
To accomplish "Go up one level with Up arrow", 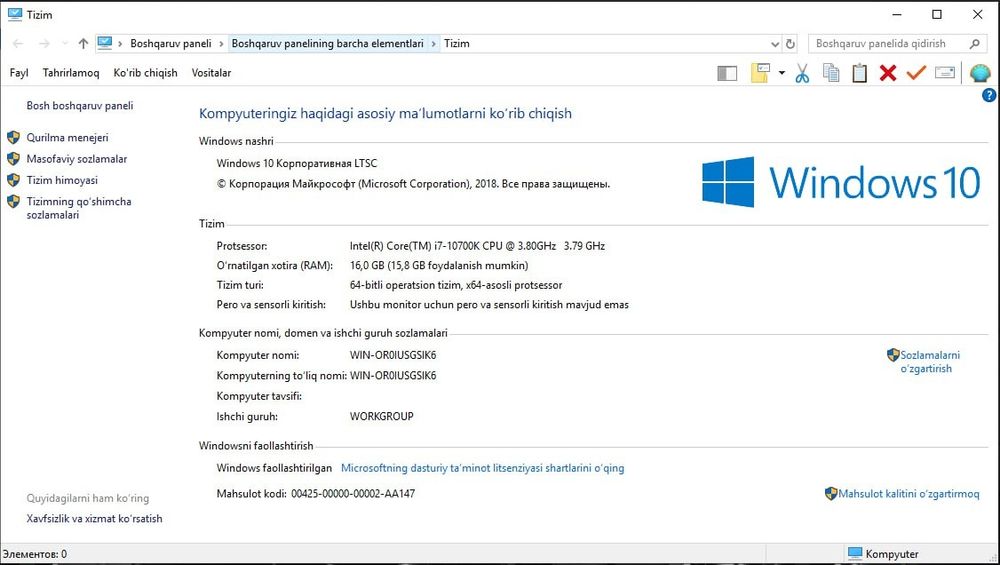I will pyautogui.click(x=83, y=43).
